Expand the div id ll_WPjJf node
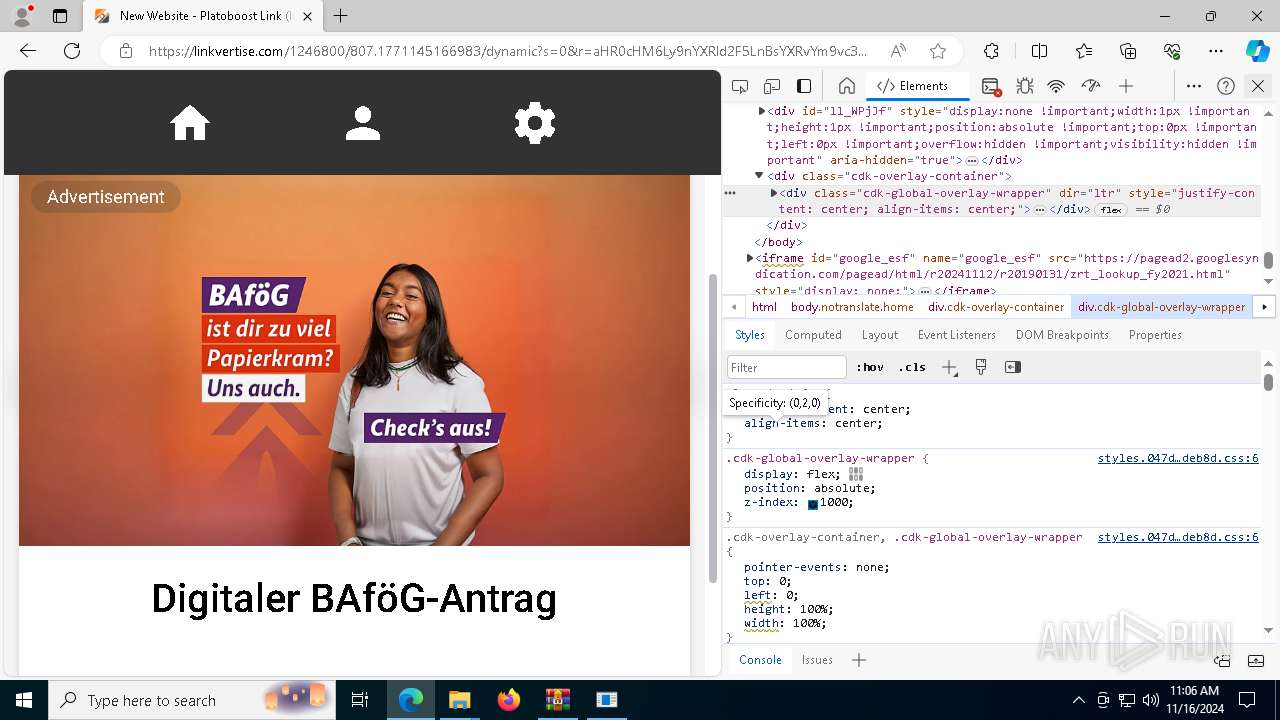The image size is (1280, 720). (762, 111)
